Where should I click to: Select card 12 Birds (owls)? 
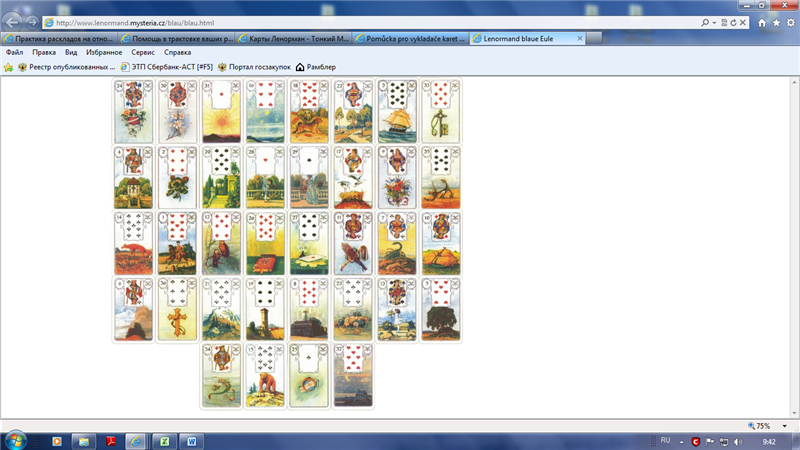click(x=221, y=243)
